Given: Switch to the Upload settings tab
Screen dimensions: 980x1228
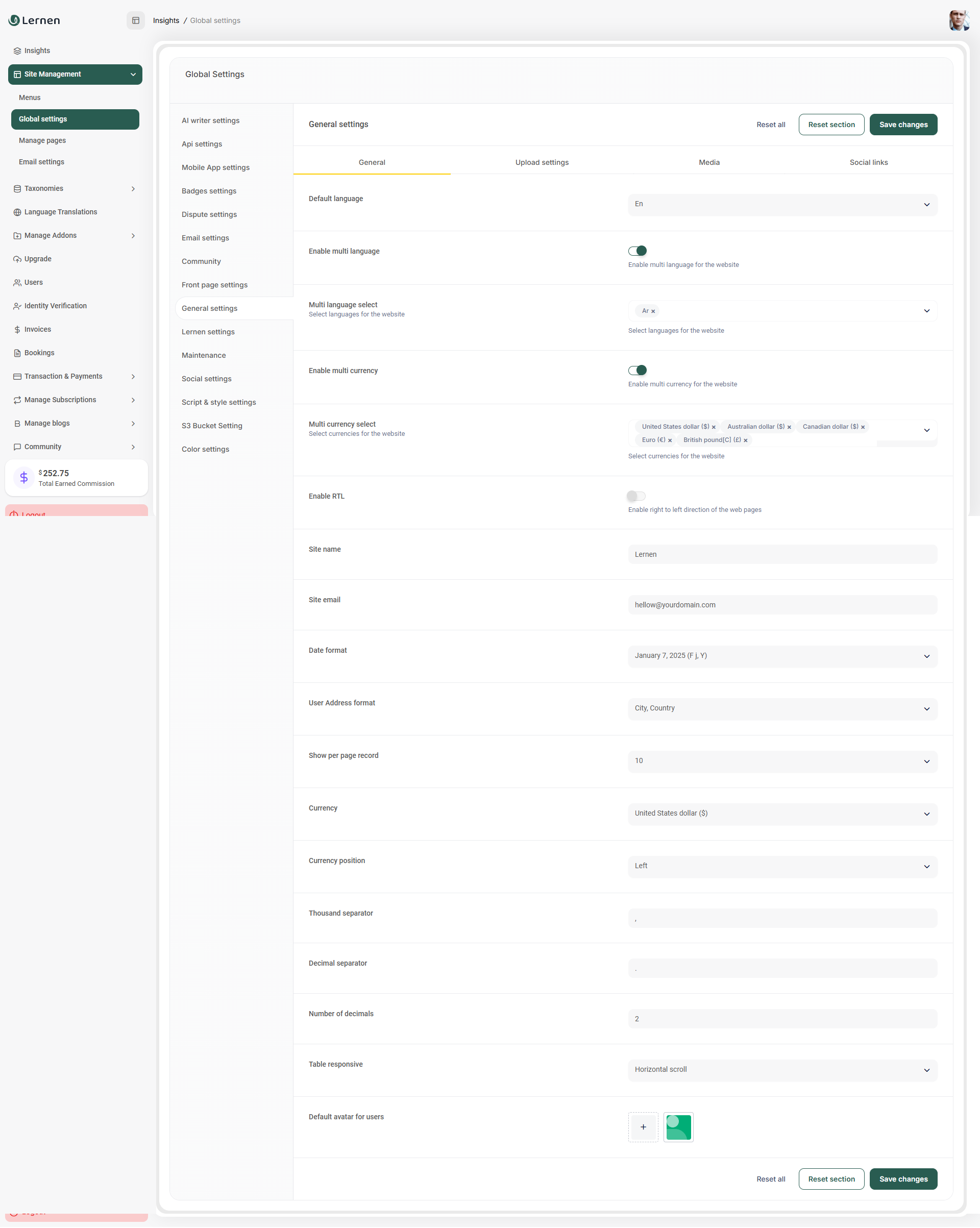Looking at the screenshot, I should [x=541, y=162].
